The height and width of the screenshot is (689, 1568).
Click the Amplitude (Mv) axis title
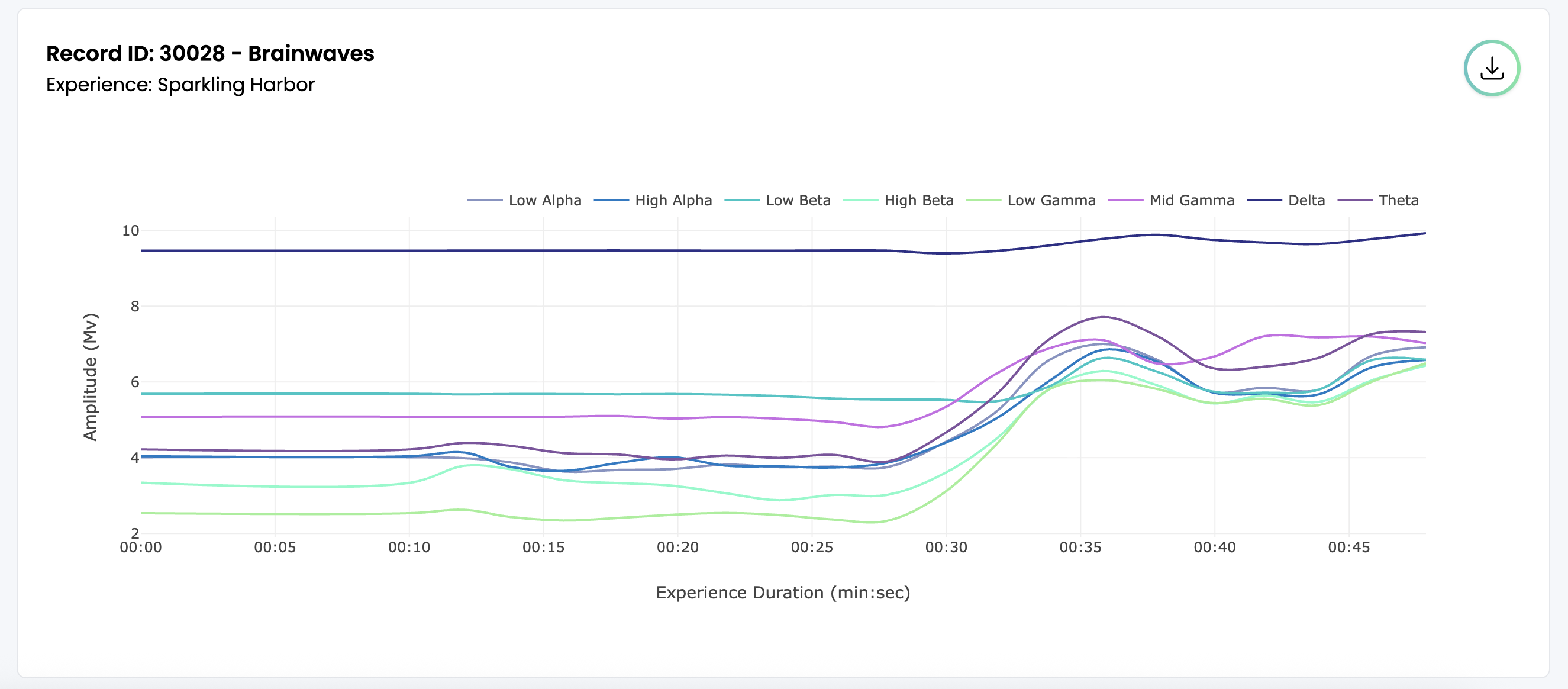(90, 376)
